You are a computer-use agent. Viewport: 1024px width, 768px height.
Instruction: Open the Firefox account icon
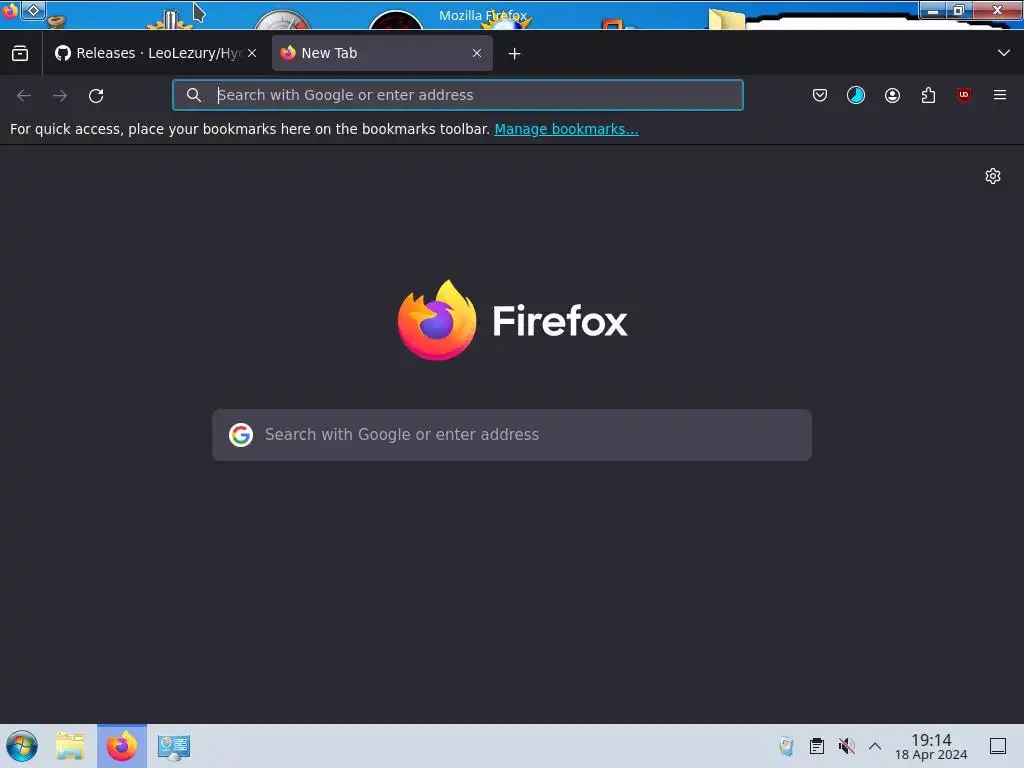[x=892, y=95]
